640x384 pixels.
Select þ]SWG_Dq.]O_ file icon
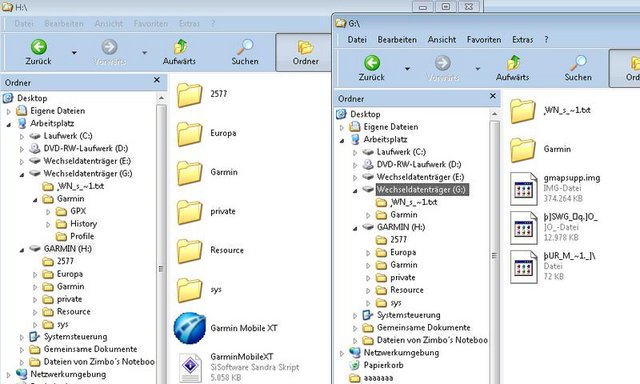coord(524,227)
